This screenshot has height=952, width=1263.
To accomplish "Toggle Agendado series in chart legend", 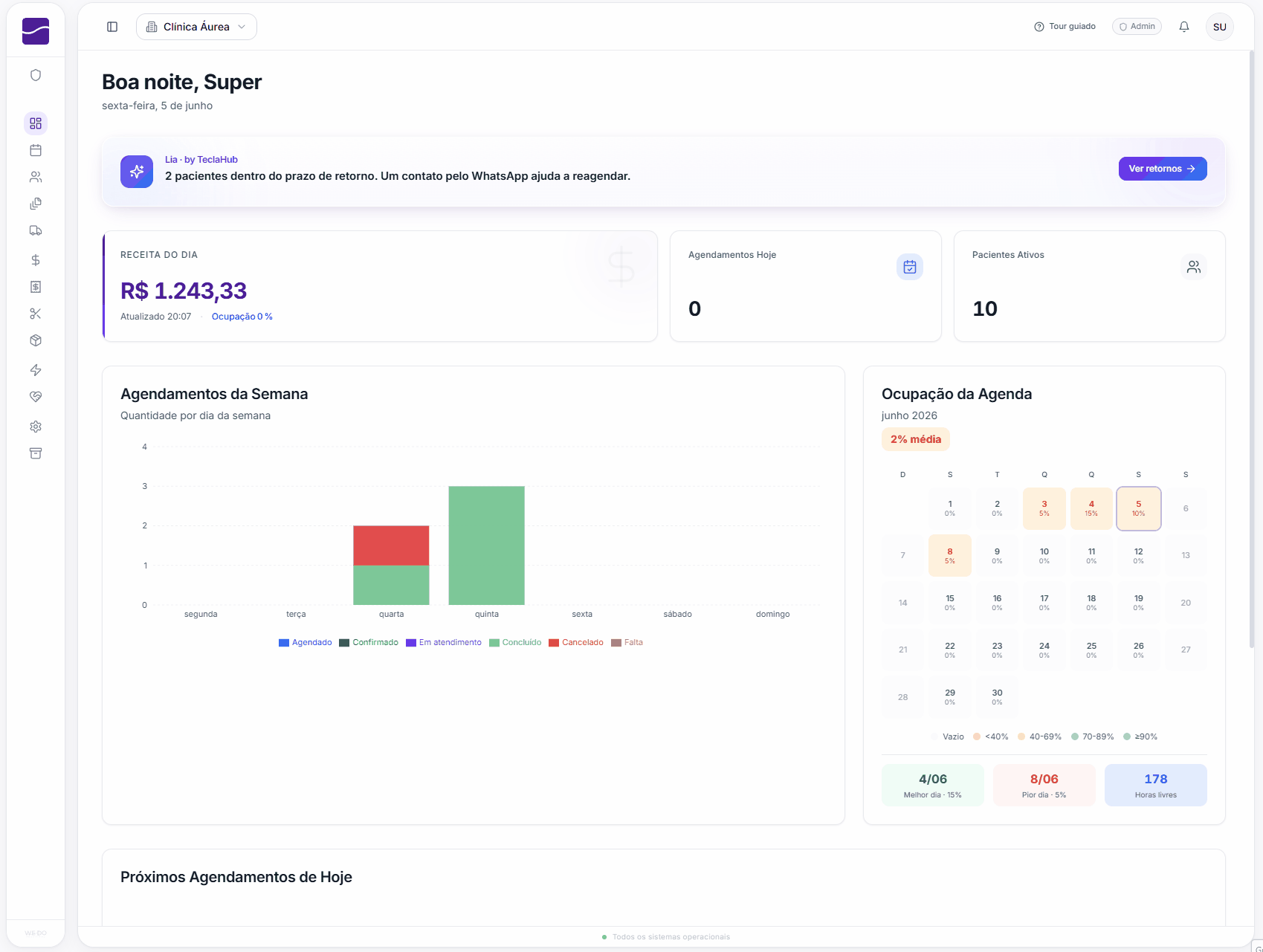I will [x=306, y=643].
